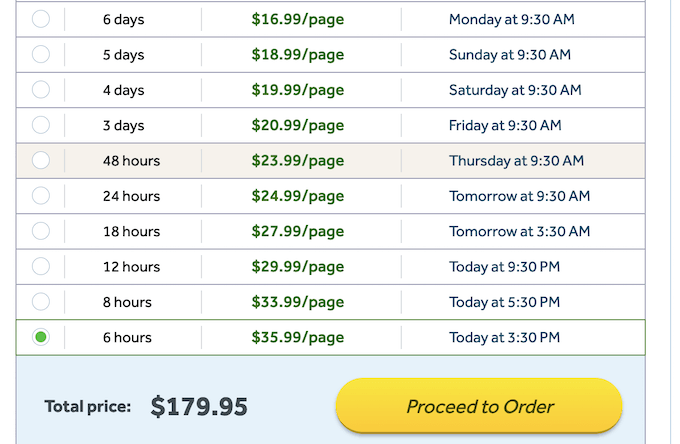Click the $33.99/page price text

(298, 302)
